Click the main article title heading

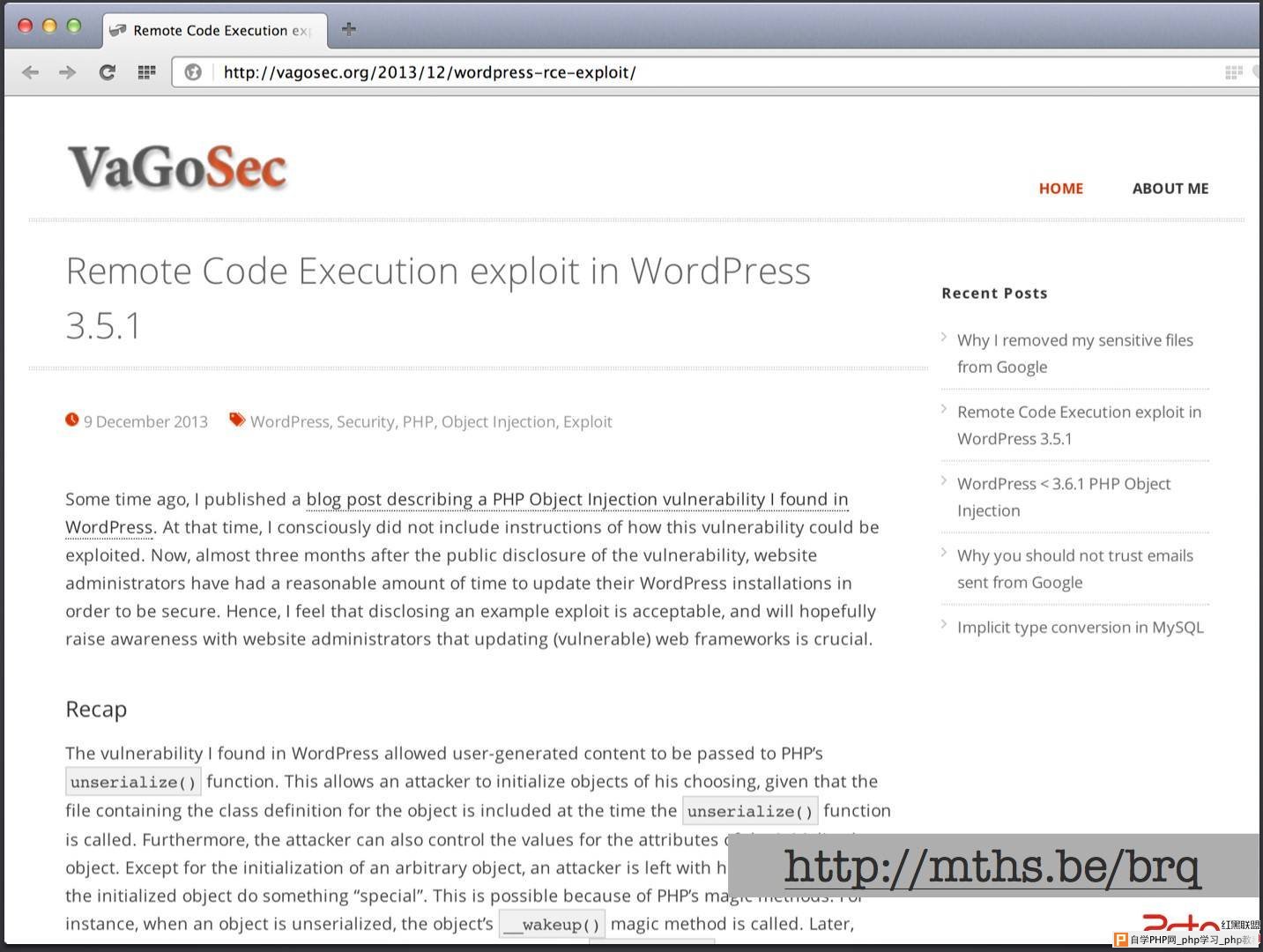[438, 298]
